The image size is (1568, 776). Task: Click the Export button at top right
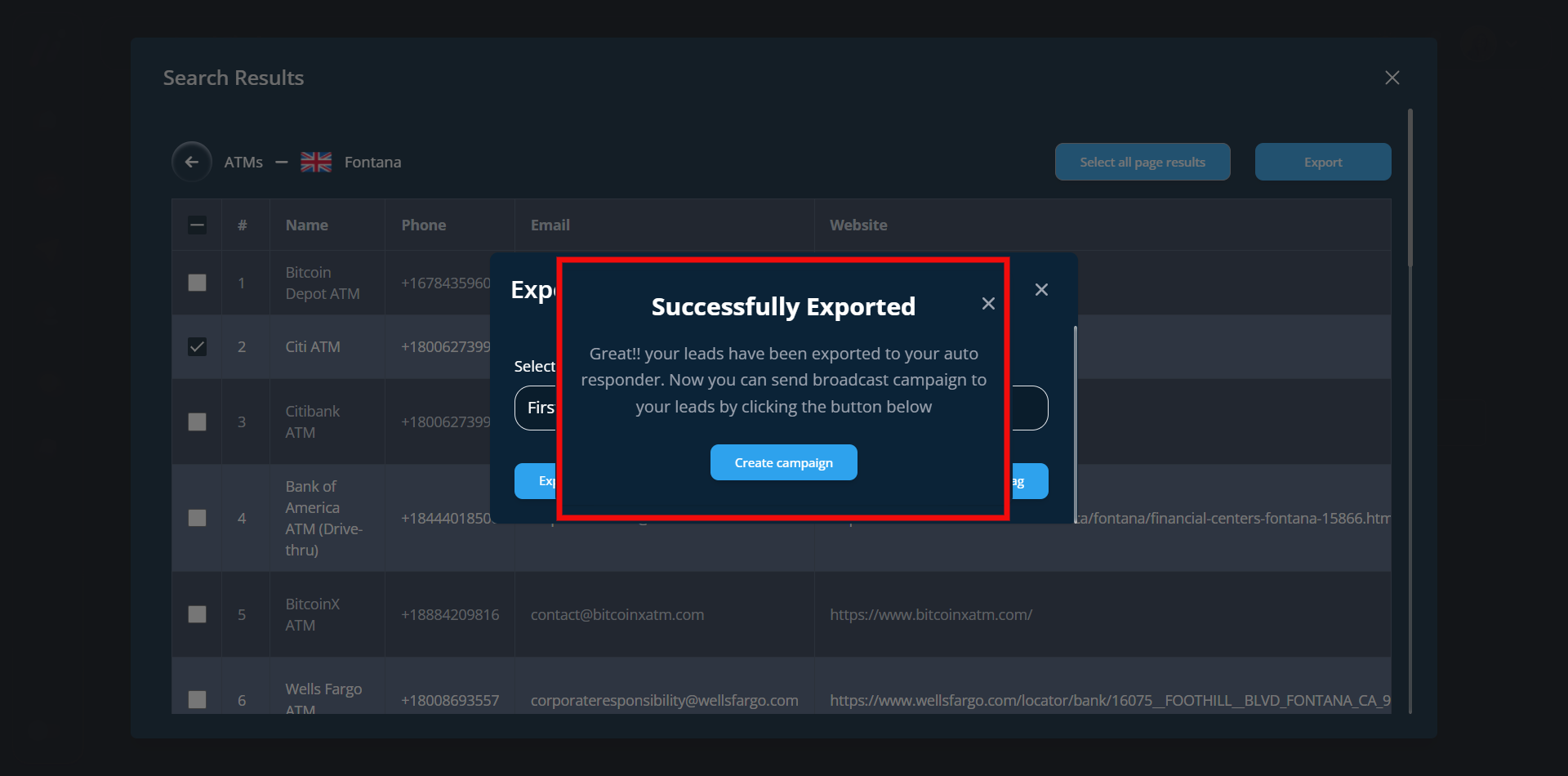(1322, 162)
